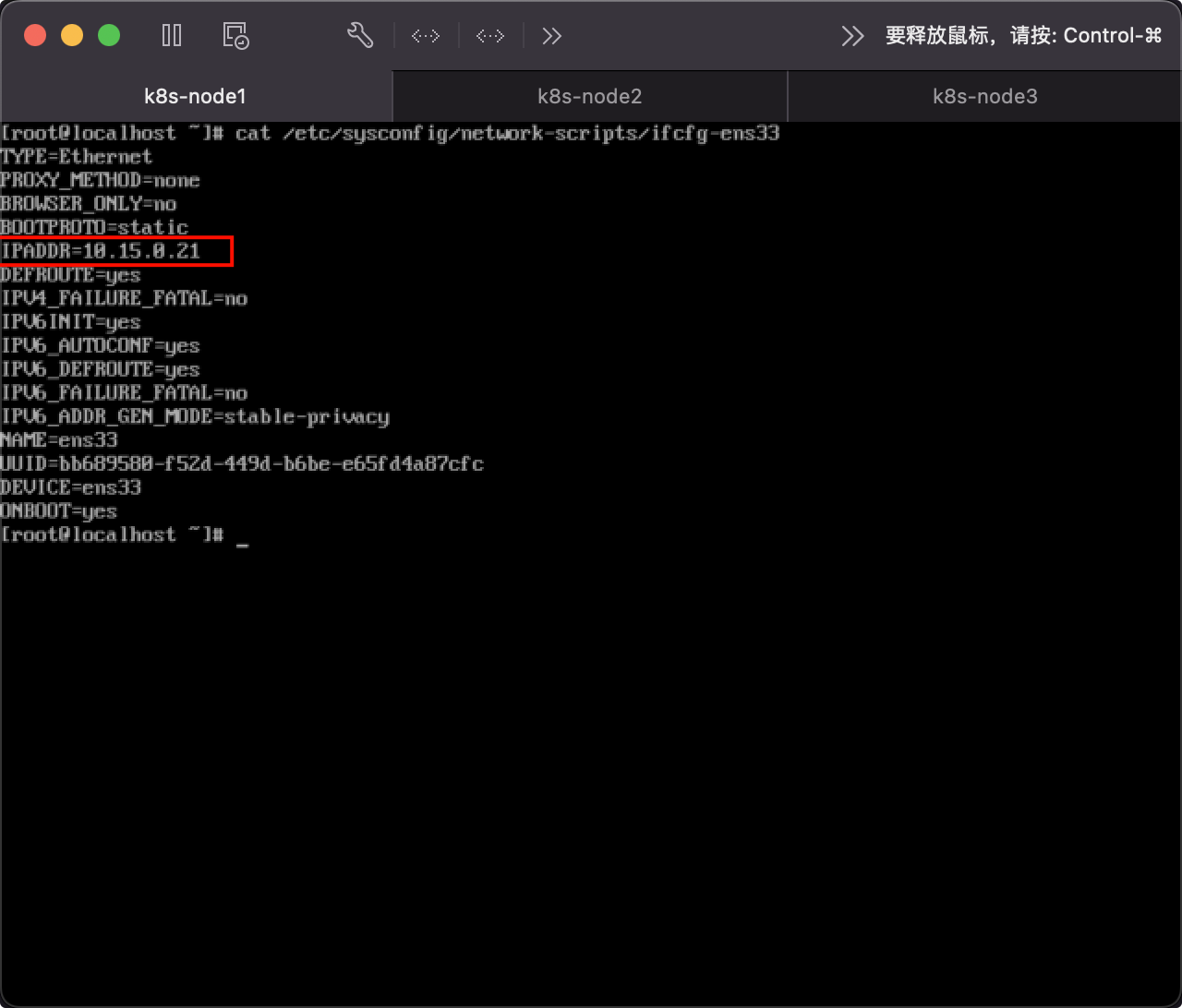Switch to the k8s-node1 tab

[196, 96]
